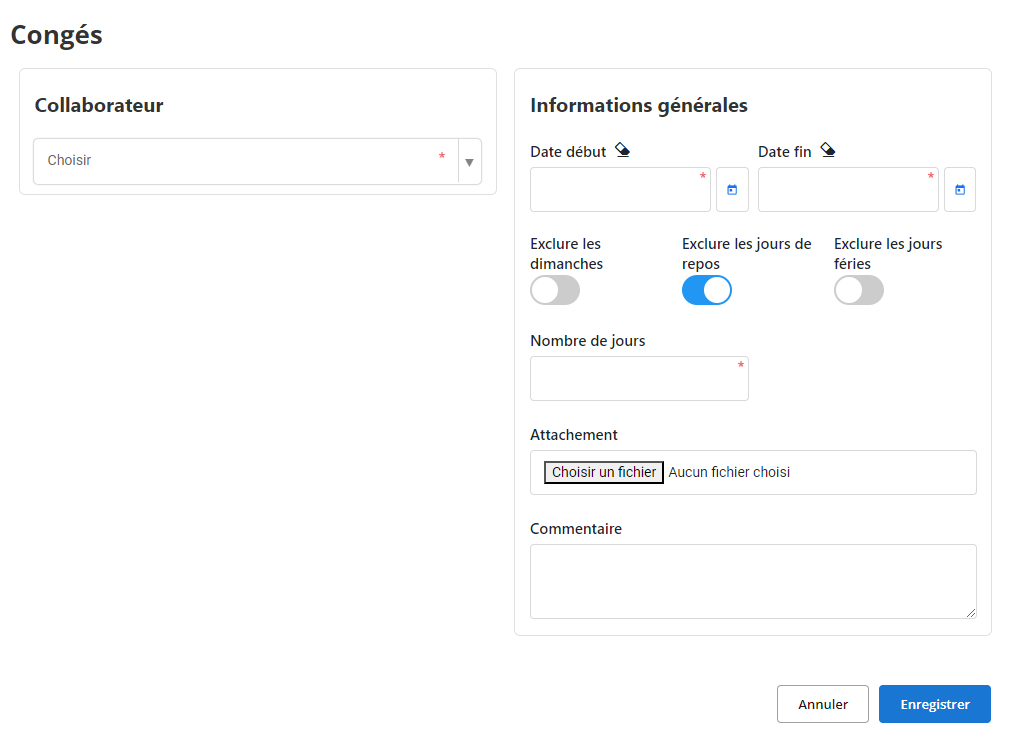Cancel with the Annuler button
Viewport: 1009px width, 750px height.
click(822, 704)
